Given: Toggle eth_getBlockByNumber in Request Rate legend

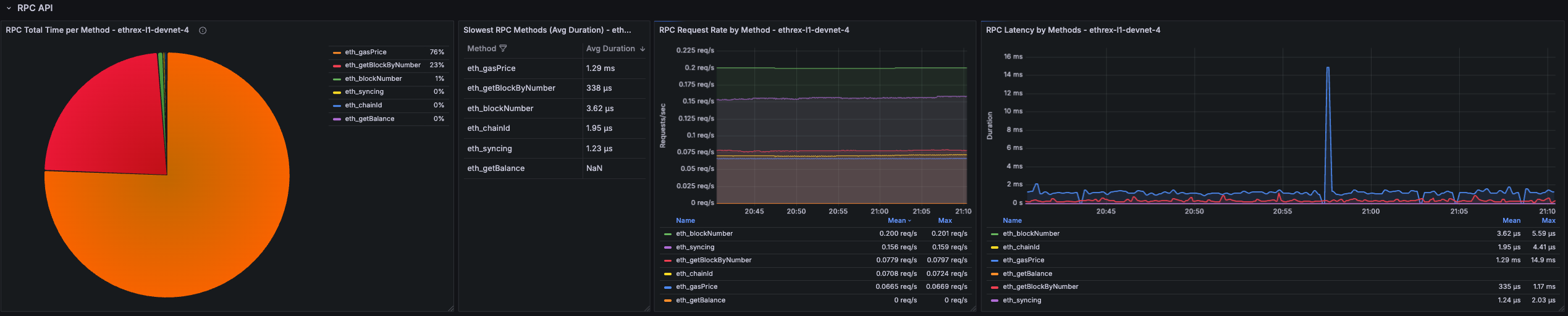Looking at the screenshot, I should click(714, 260).
